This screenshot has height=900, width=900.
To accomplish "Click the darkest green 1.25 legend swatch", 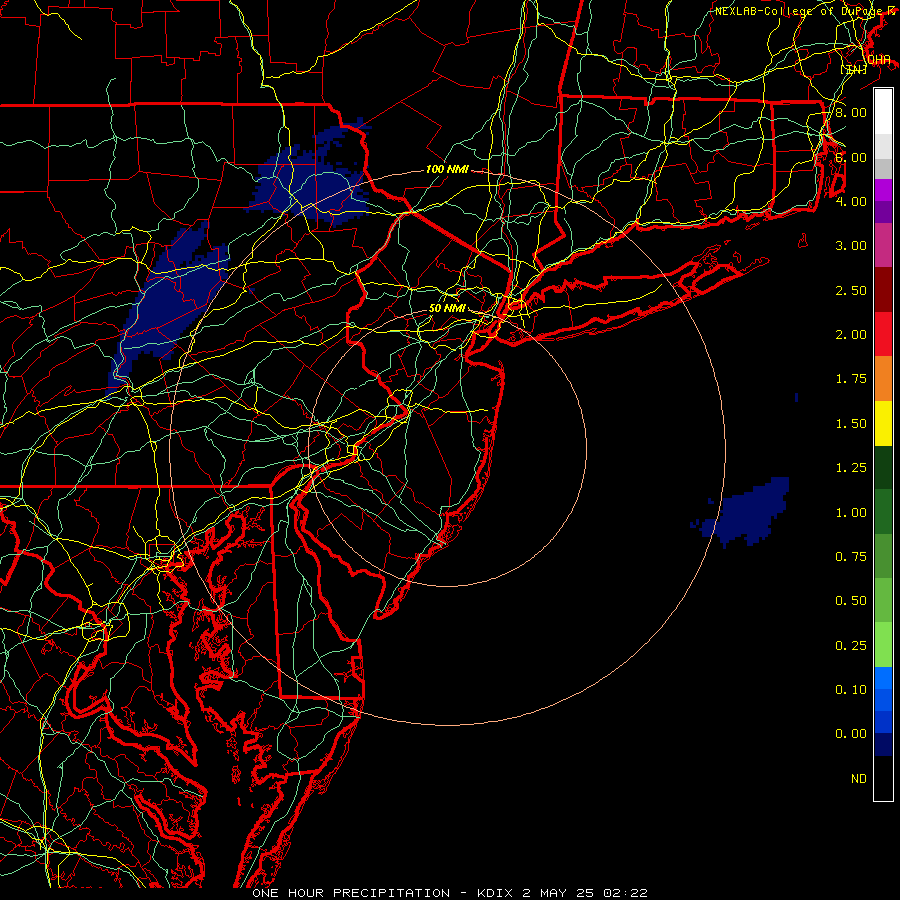I will [883, 467].
